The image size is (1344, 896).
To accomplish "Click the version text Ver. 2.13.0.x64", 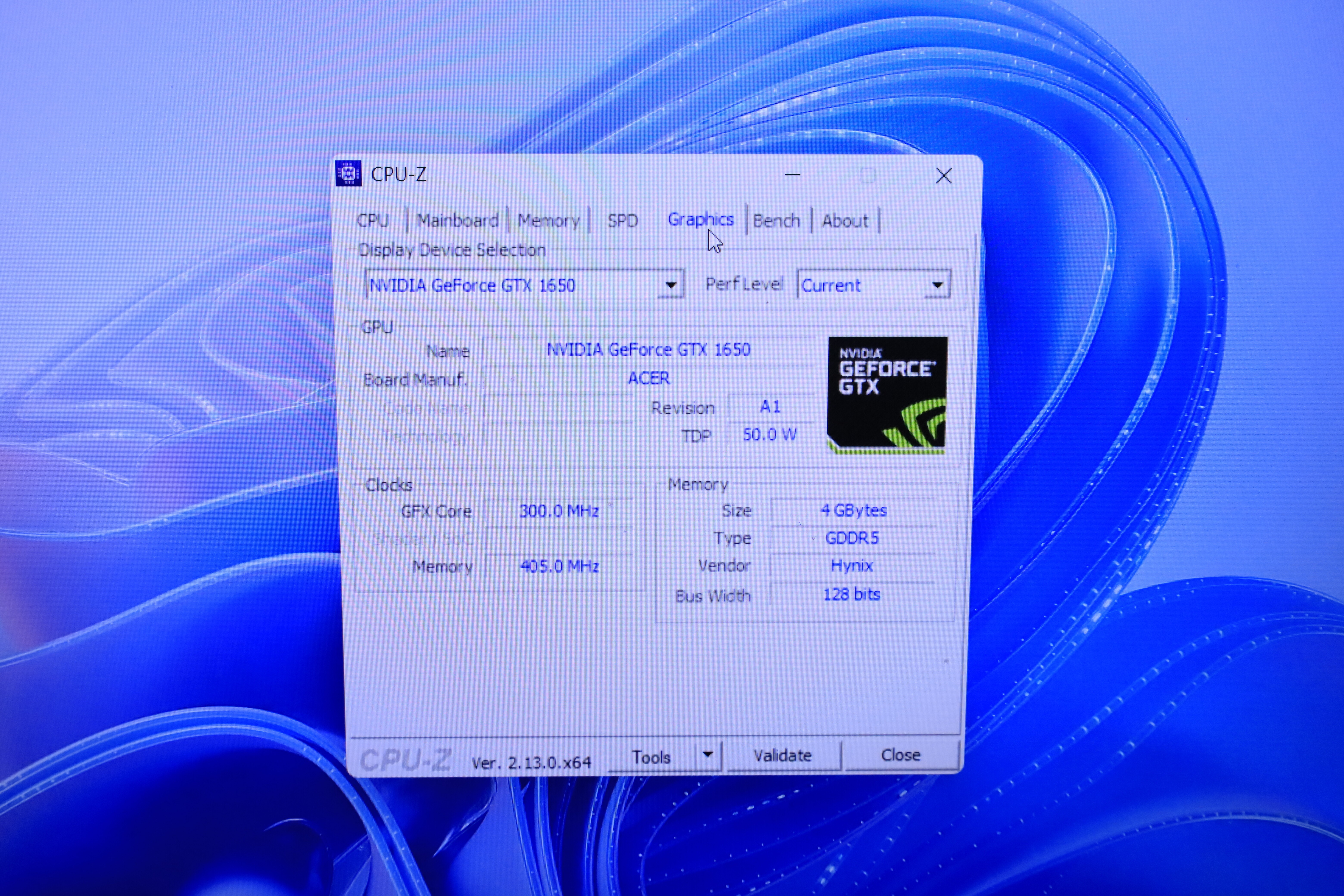I will coord(531,763).
